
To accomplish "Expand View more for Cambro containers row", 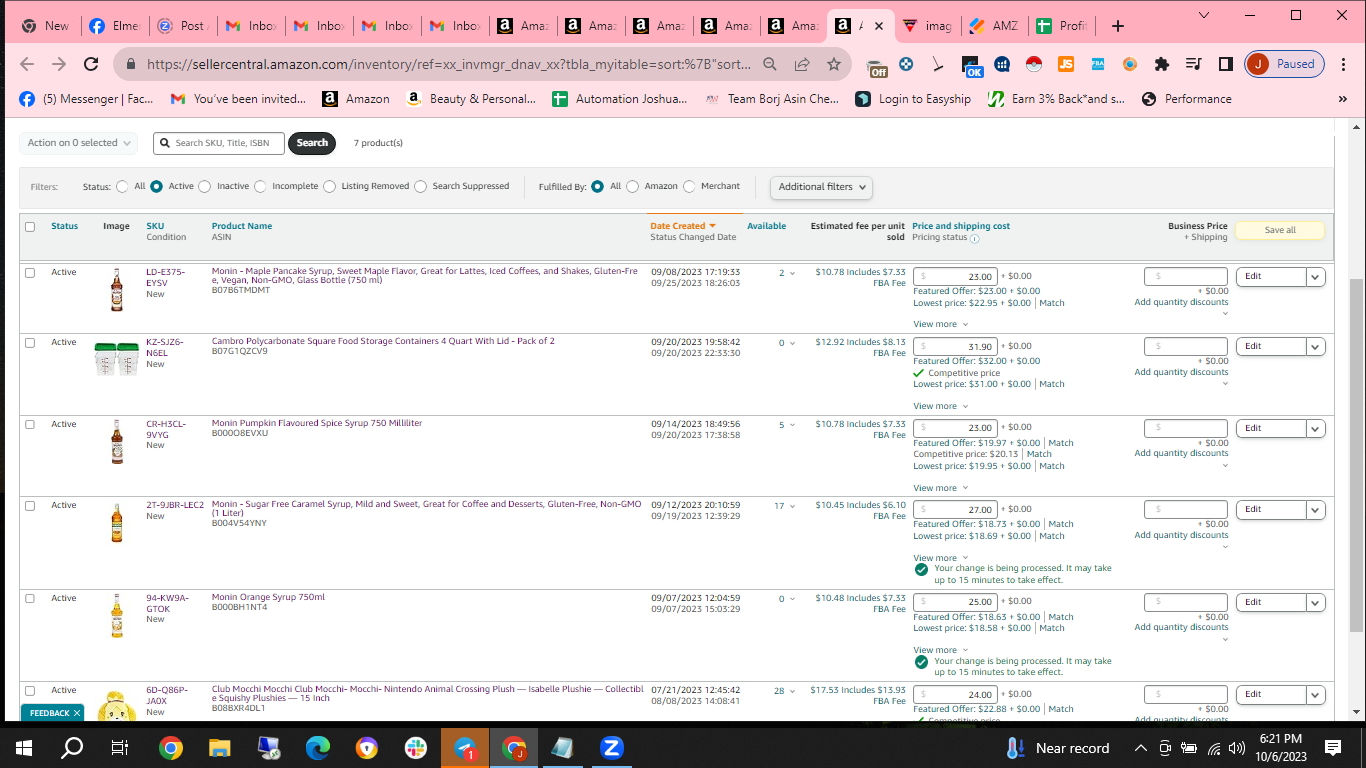I will [x=941, y=406].
